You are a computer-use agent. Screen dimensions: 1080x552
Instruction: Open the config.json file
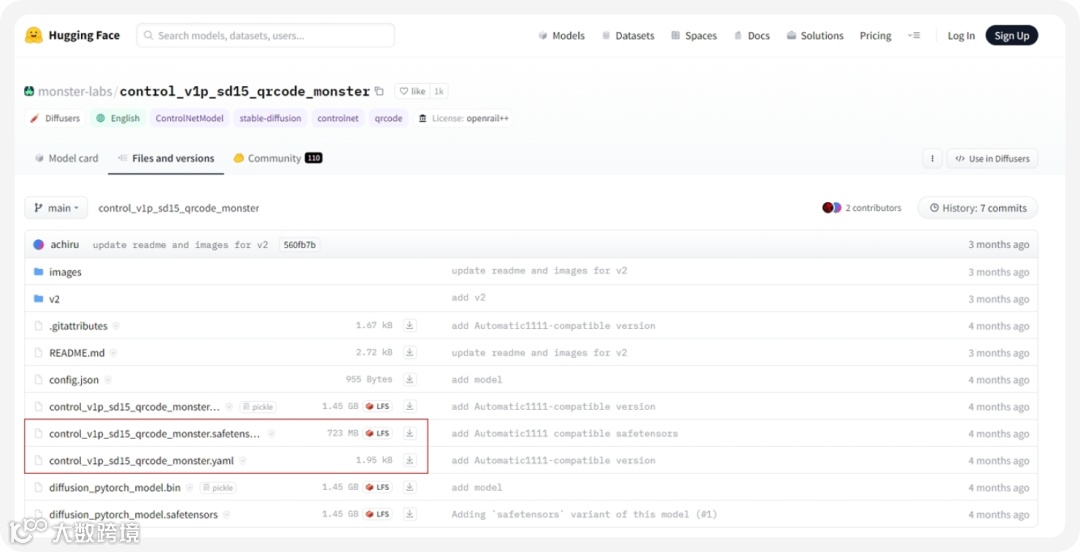pyautogui.click(x=74, y=380)
